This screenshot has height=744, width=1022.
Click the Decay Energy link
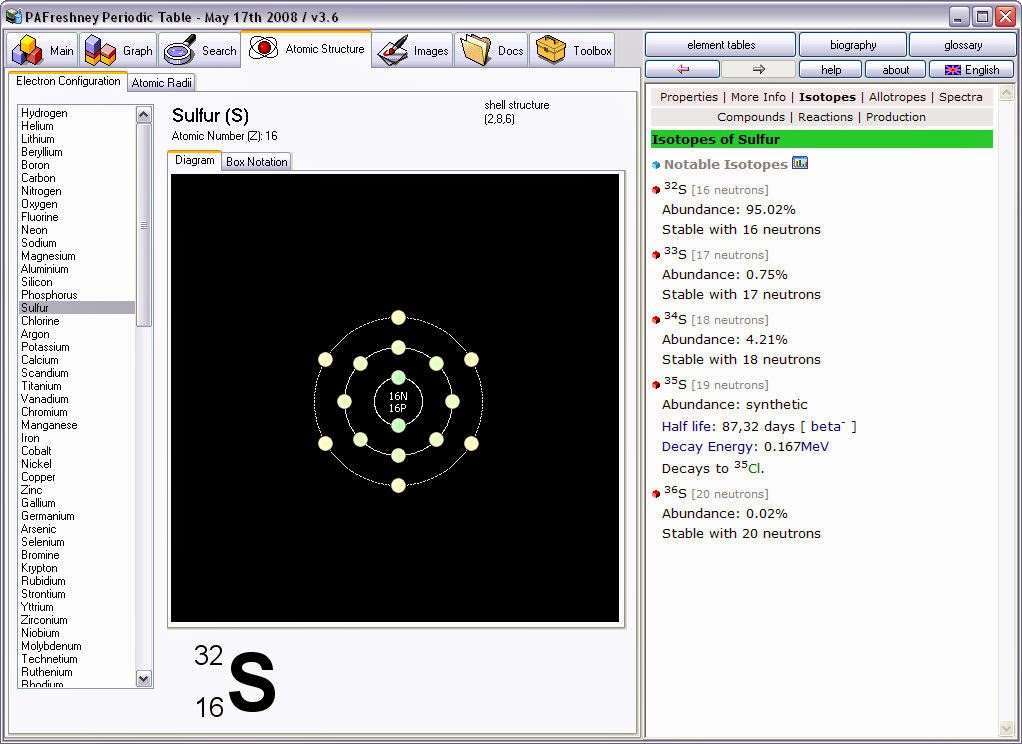coord(709,447)
